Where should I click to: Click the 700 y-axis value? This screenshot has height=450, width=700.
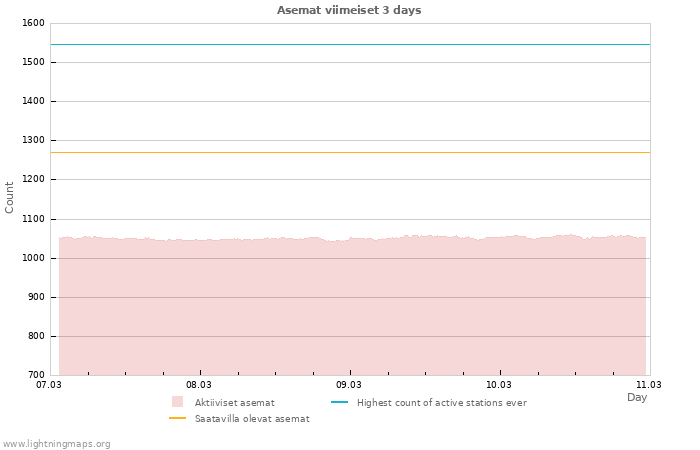tap(35, 375)
